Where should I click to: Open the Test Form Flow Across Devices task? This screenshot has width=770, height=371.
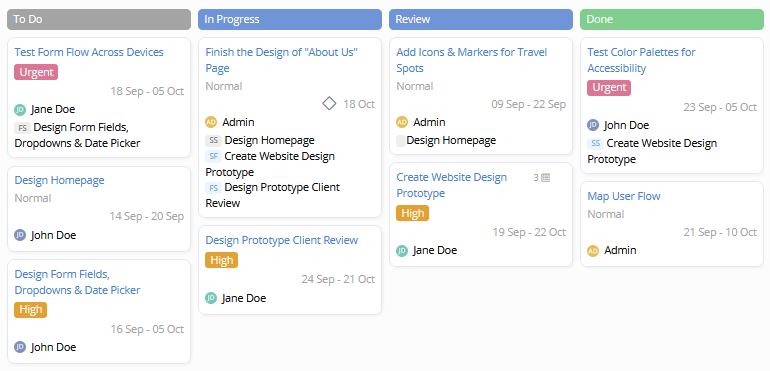tap(89, 52)
